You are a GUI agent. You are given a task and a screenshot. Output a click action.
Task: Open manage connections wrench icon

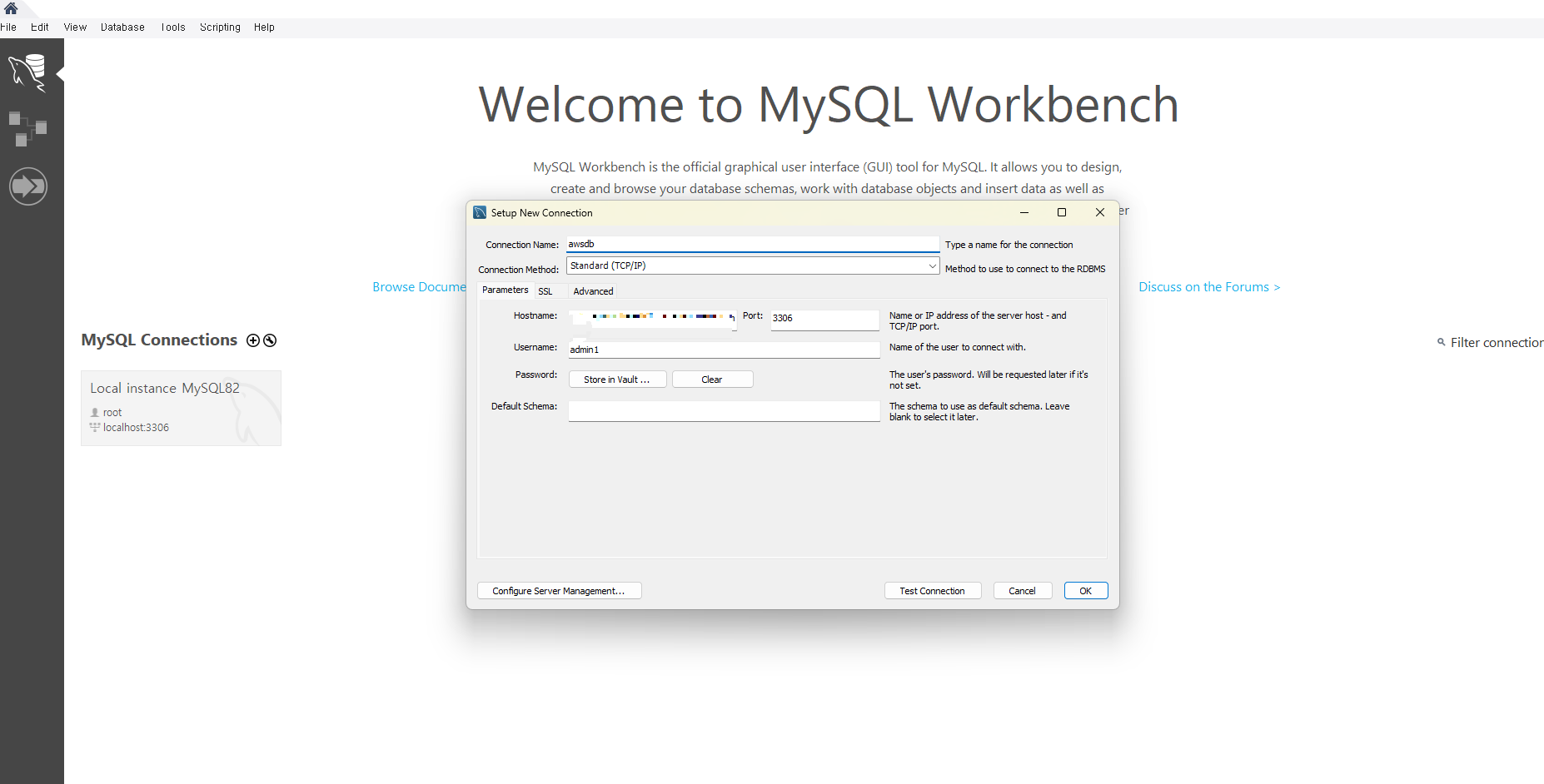pos(270,340)
